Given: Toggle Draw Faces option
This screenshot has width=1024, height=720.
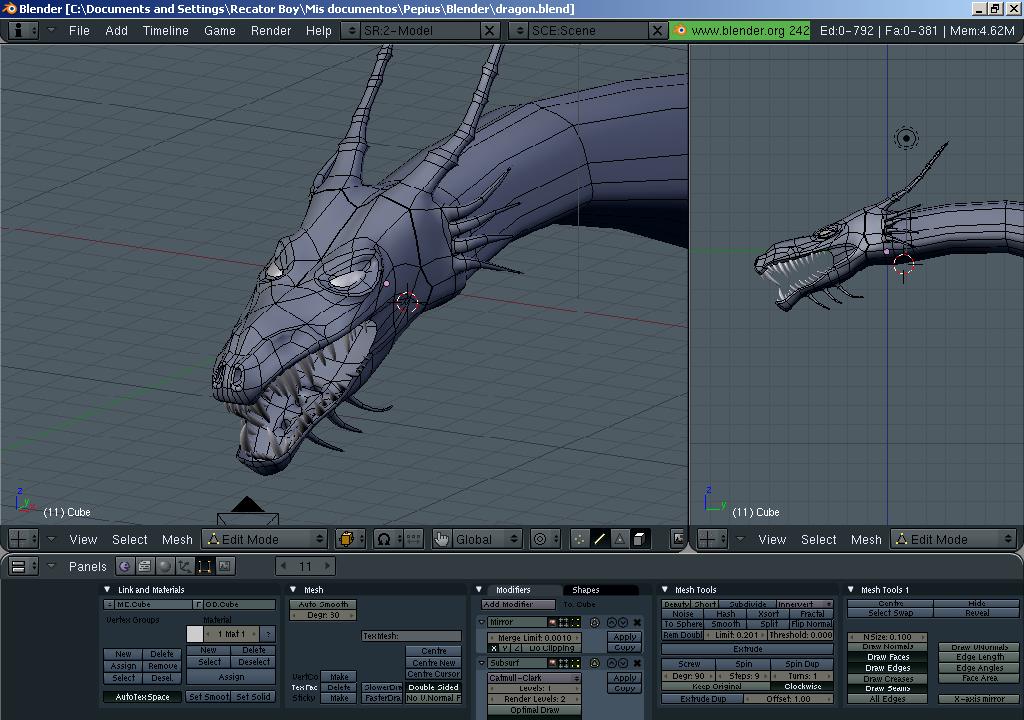Looking at the screenshot, I should tap(887, 657).
